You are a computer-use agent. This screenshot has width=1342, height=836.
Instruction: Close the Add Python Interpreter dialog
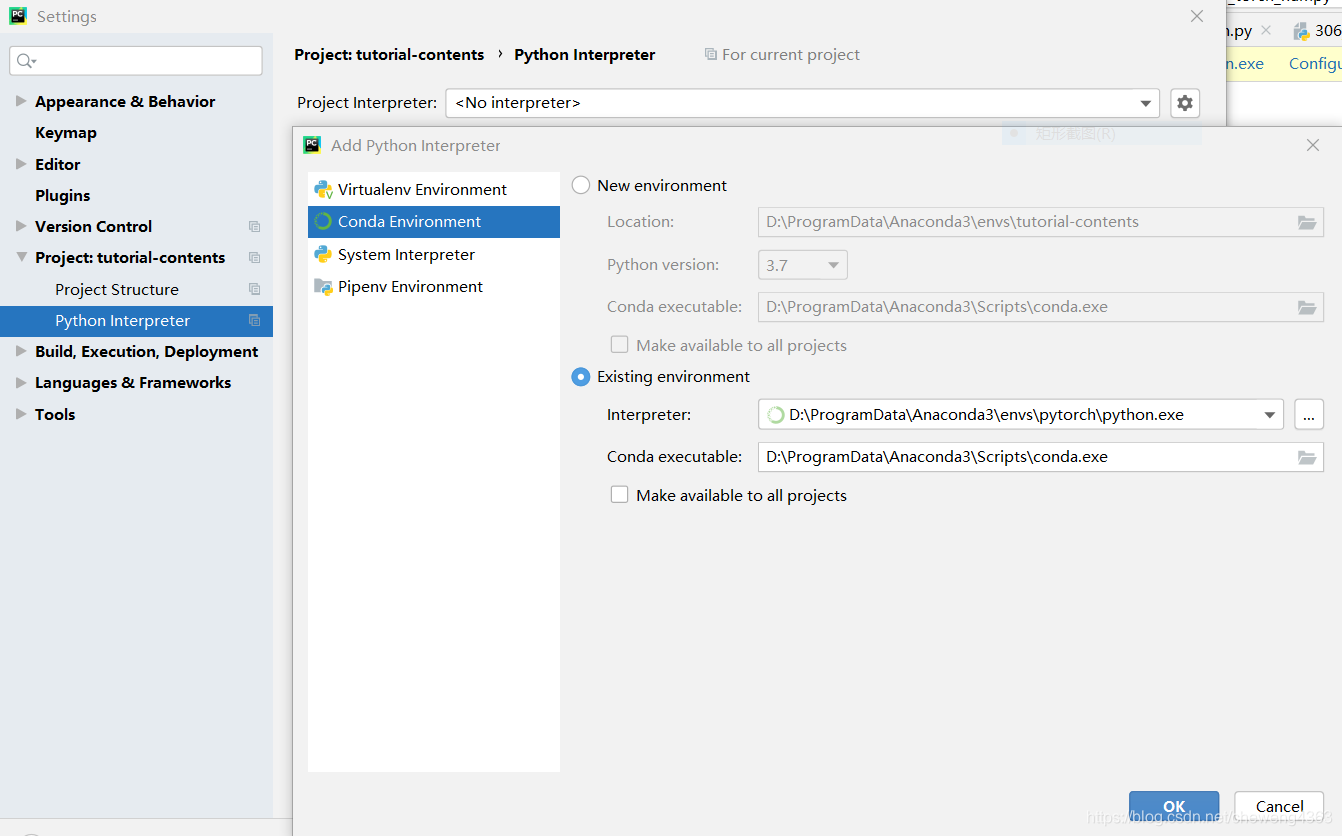tap(1313, 145)
